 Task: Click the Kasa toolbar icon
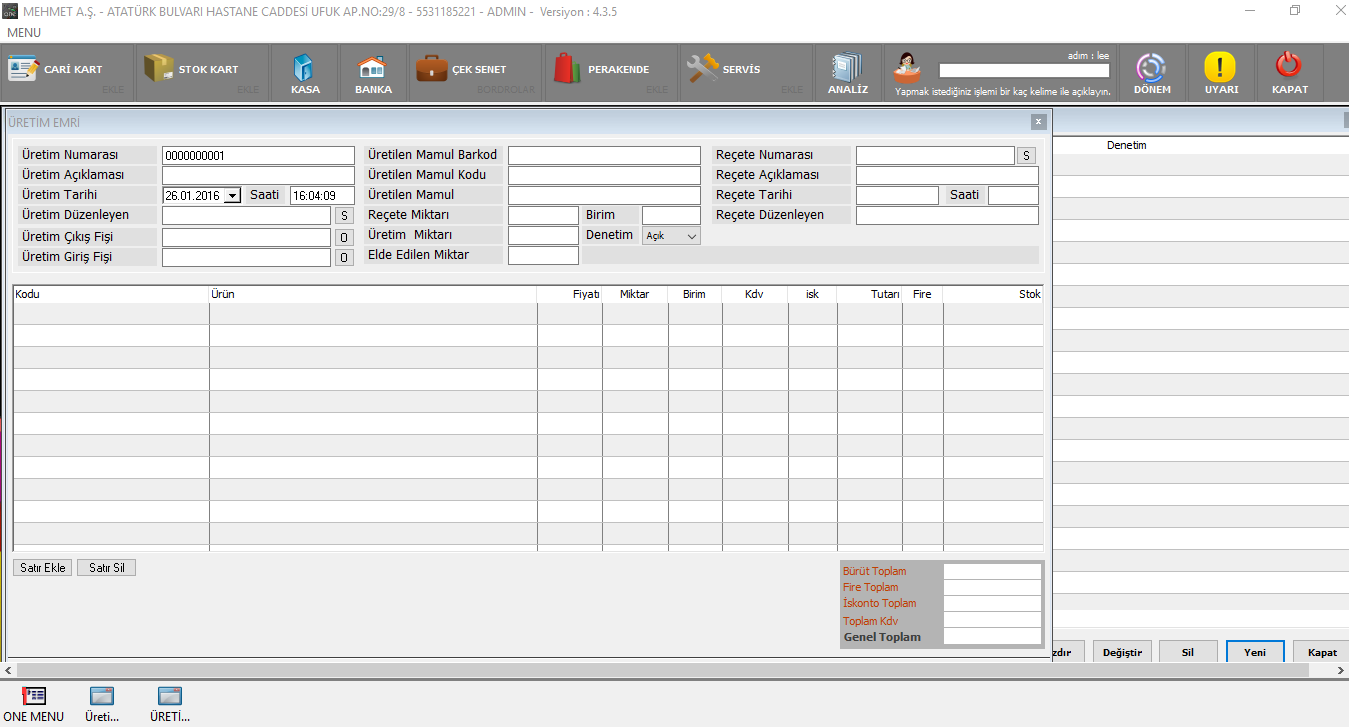pyautogui.click(x=305, y=73)
